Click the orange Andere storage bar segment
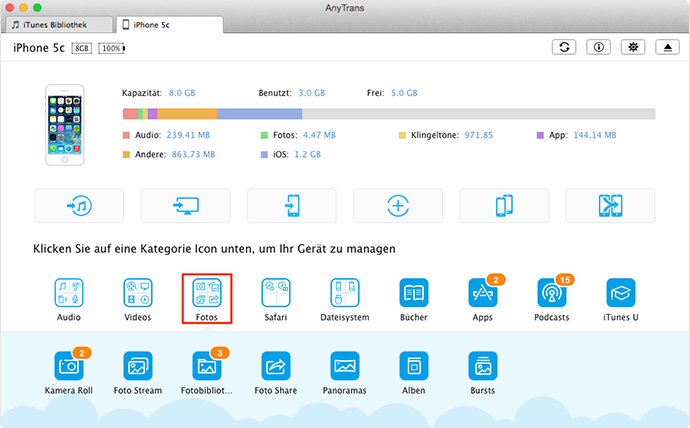 (187, 114)
